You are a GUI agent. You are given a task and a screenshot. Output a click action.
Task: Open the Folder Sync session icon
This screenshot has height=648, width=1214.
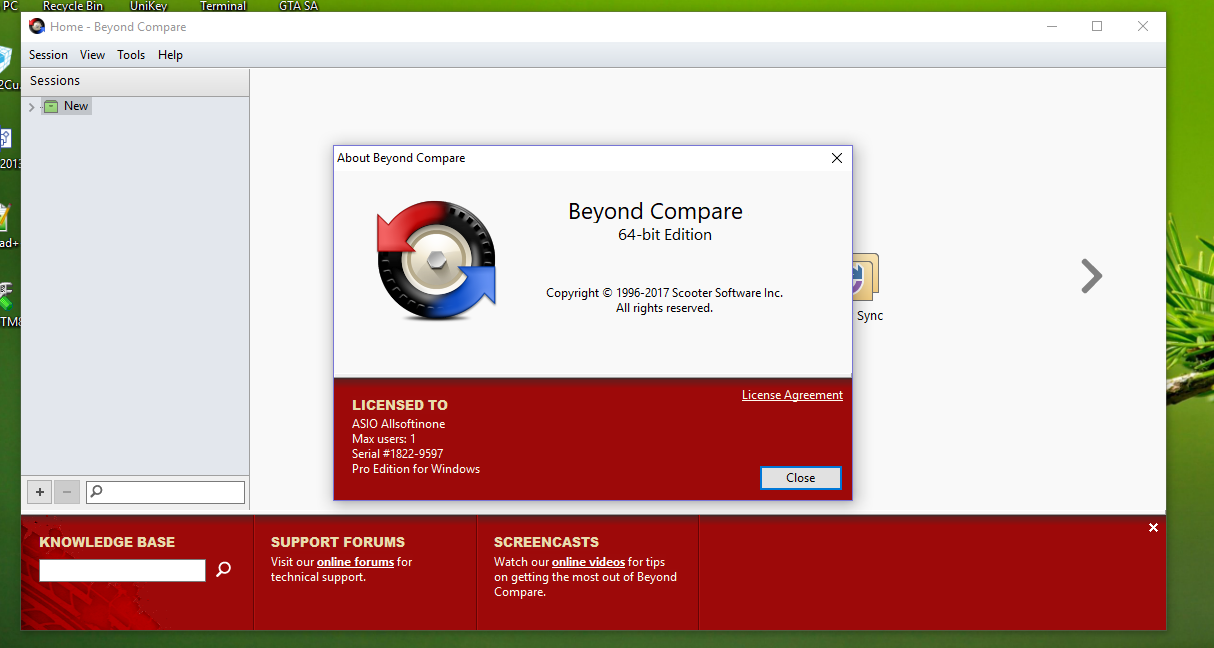[x=866, y=288]
